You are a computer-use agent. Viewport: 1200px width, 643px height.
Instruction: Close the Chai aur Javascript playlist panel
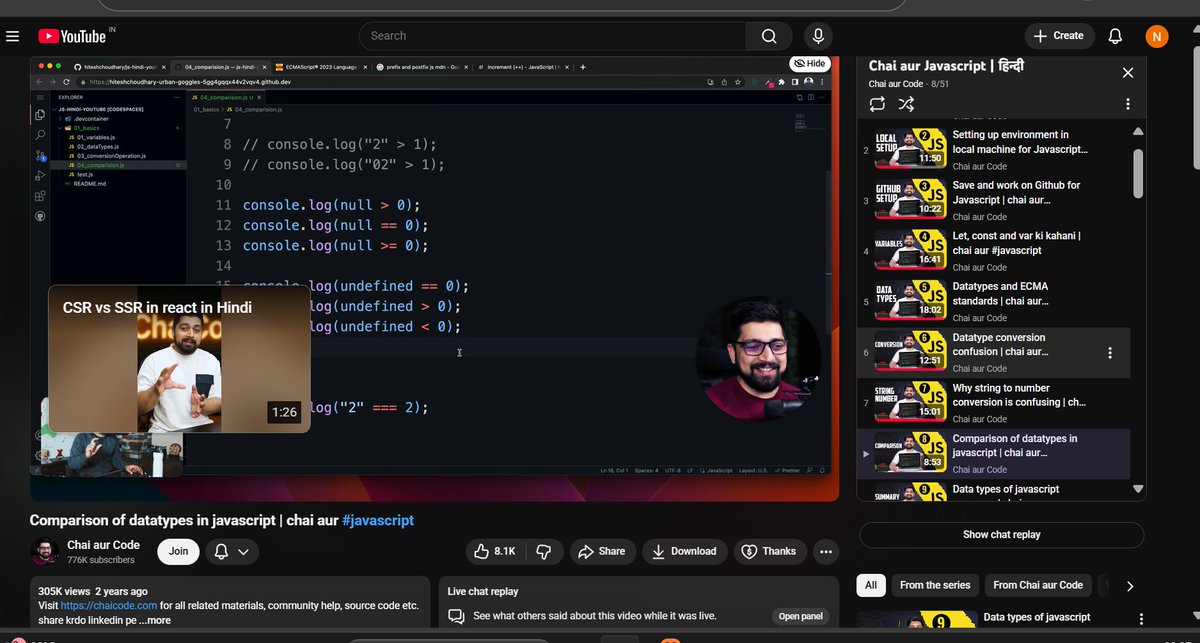[x=1128, y=73]
